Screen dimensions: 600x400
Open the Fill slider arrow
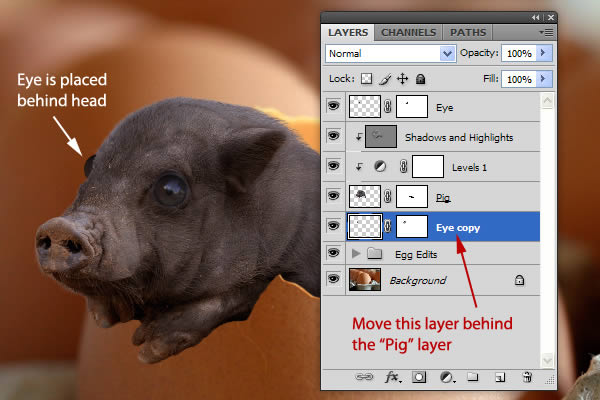pyautogui.click(x=543, y=79)
